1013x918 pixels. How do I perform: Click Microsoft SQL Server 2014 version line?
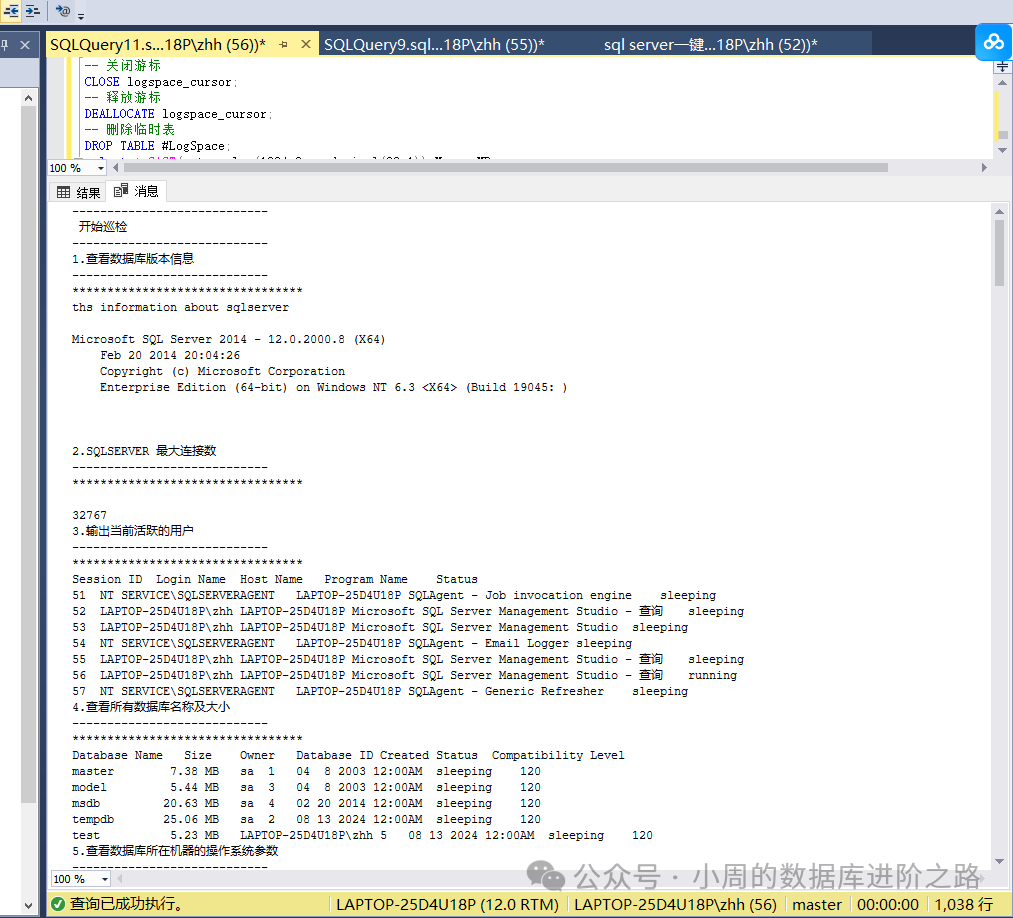click(x=228, y=339)
